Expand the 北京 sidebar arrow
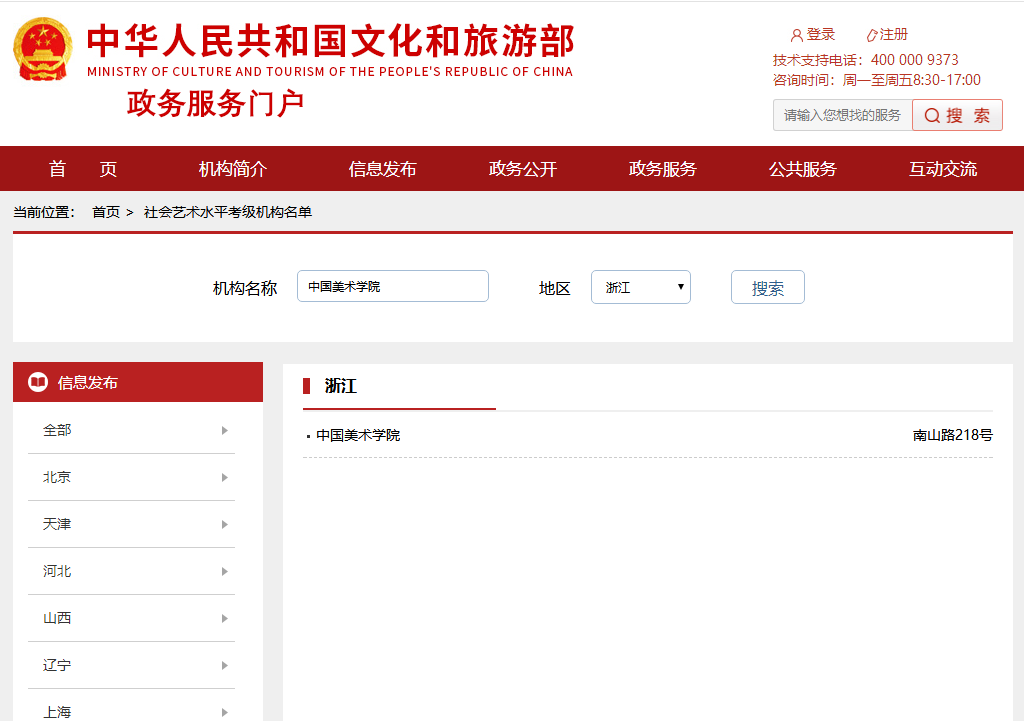 pos(224,477)
